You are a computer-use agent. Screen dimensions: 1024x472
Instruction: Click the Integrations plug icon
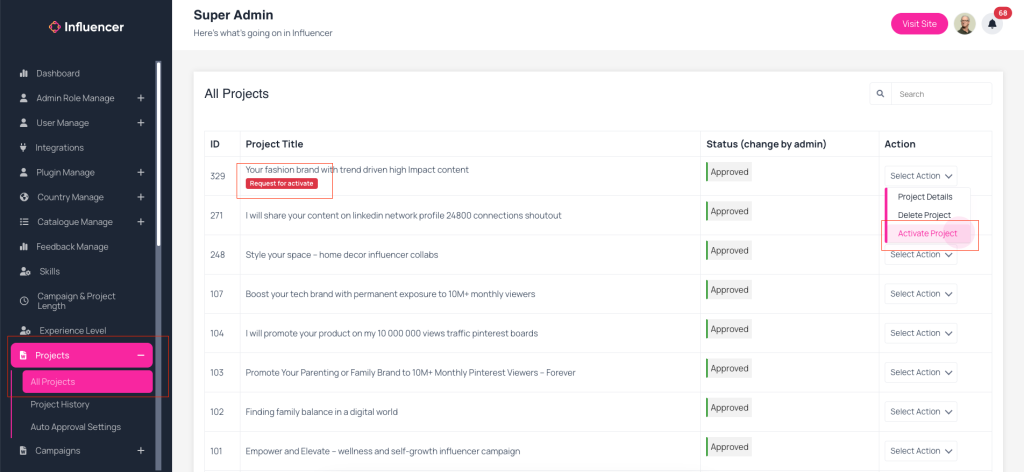[x=24, y=148]
